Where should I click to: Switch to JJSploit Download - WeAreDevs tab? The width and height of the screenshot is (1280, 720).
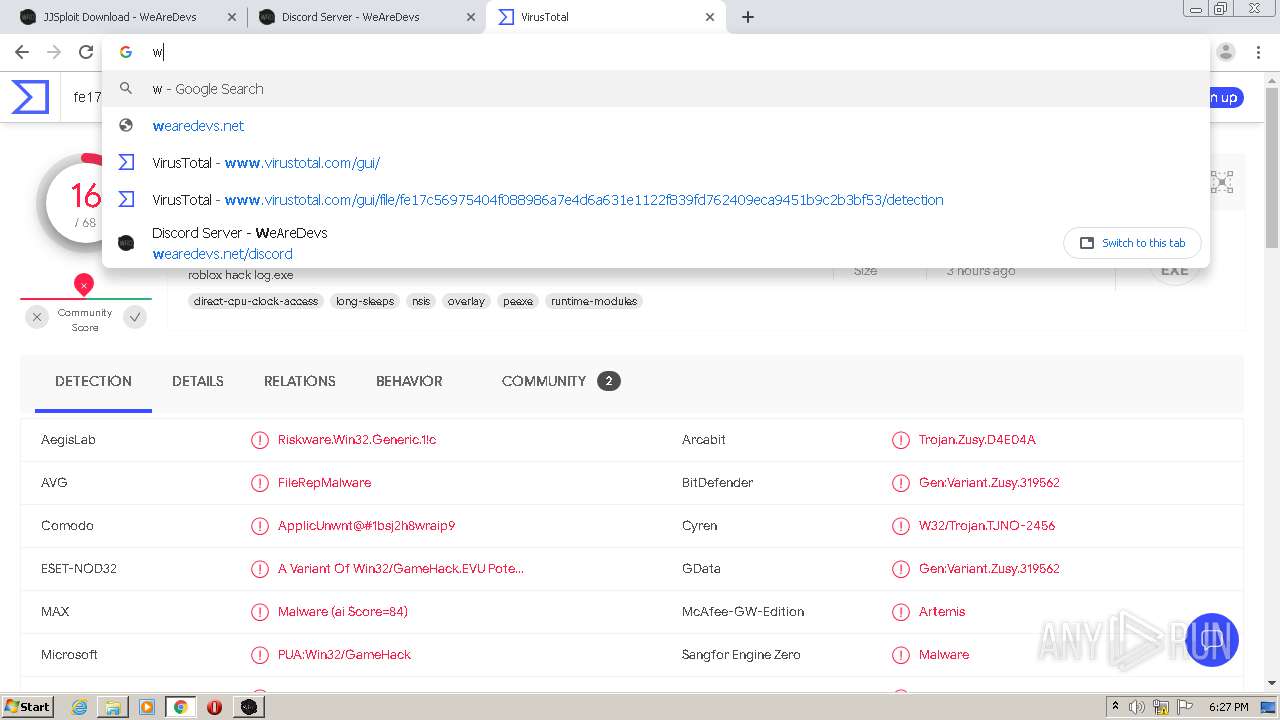127,17
